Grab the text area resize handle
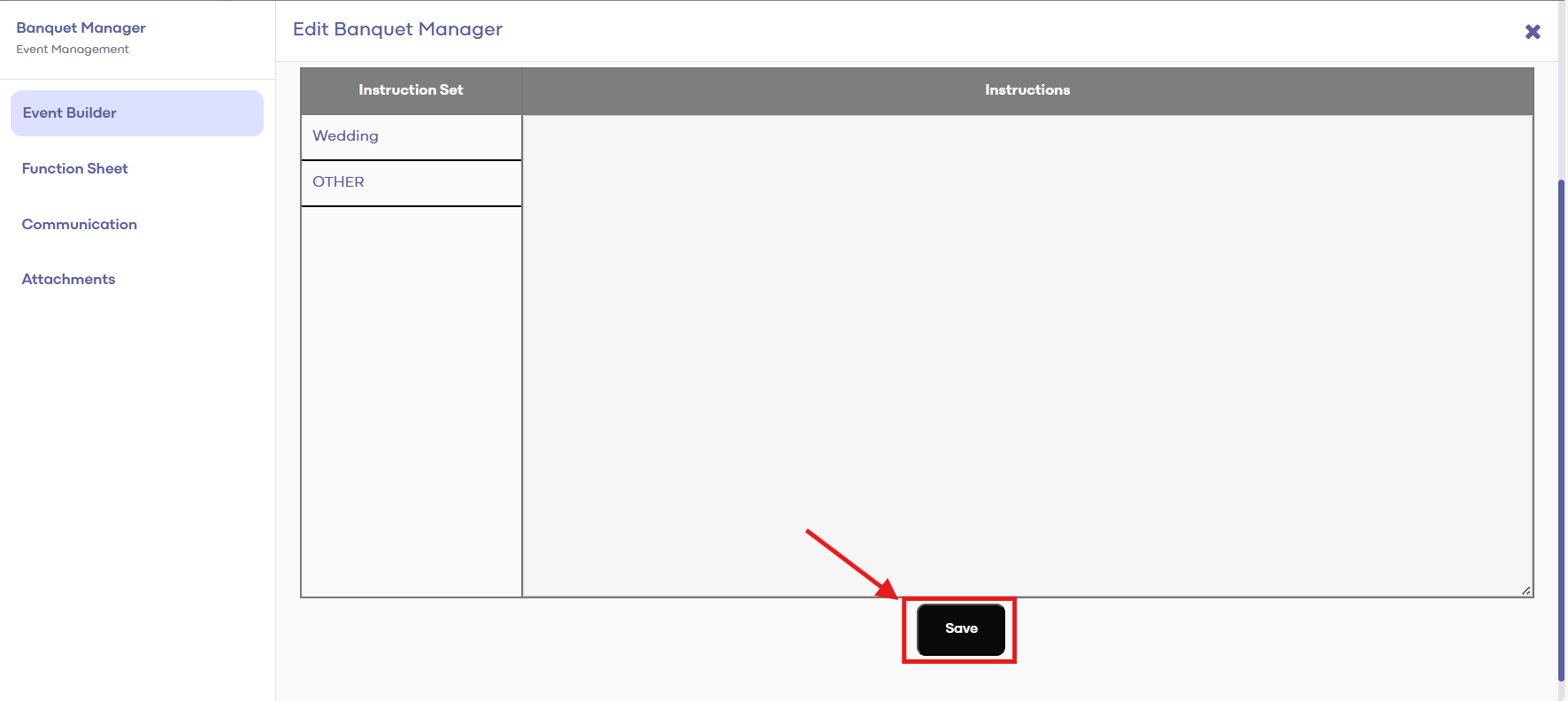The image size is (1568, 701). 1526,590
